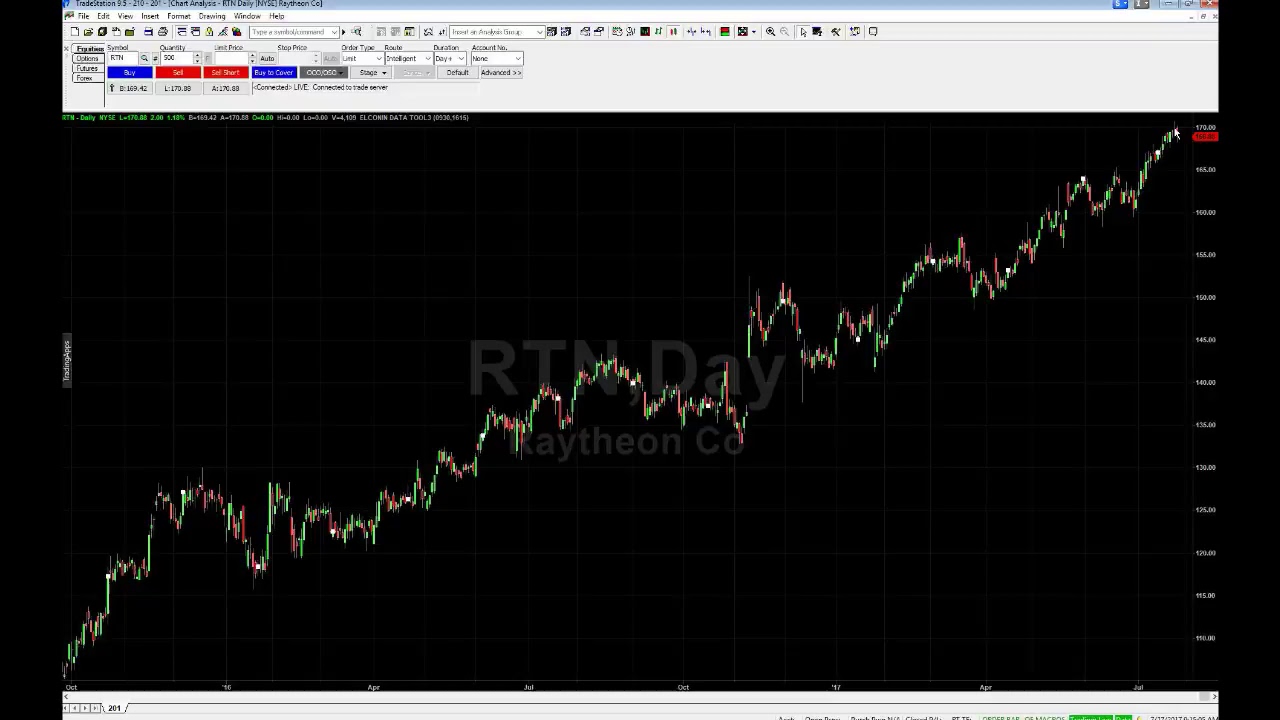Click the ask price A:170.88
Viewport: 1280px width, 720px height.
226,88
